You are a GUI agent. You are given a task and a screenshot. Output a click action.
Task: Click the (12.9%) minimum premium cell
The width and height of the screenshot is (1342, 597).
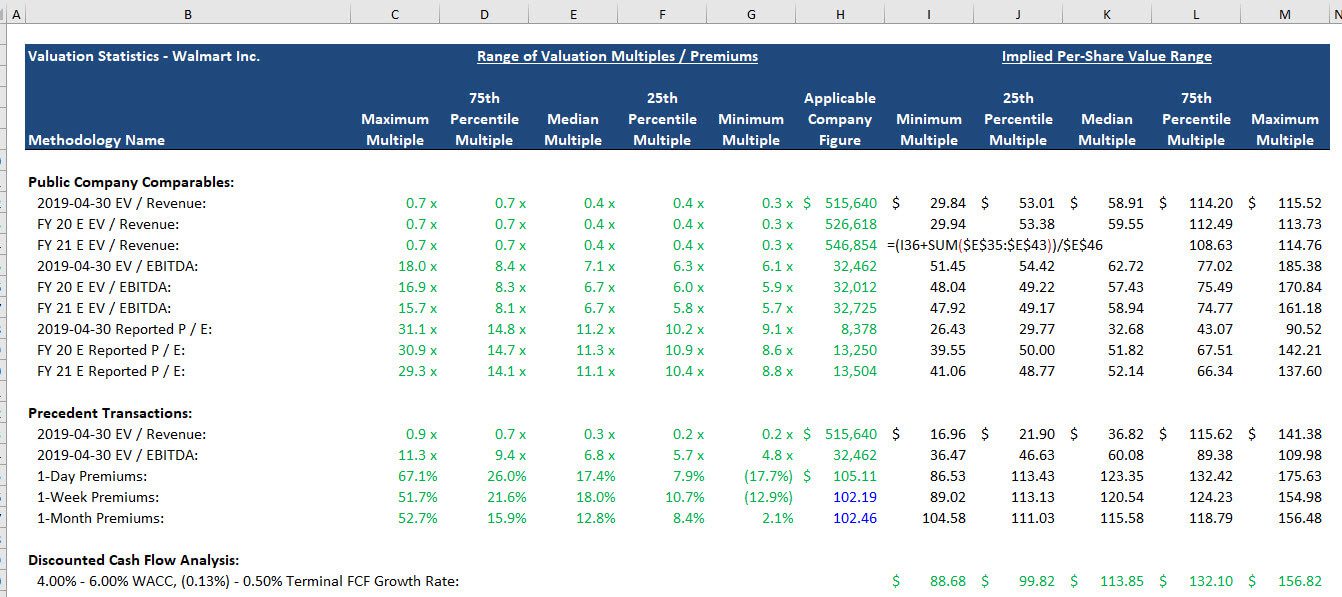768,497
